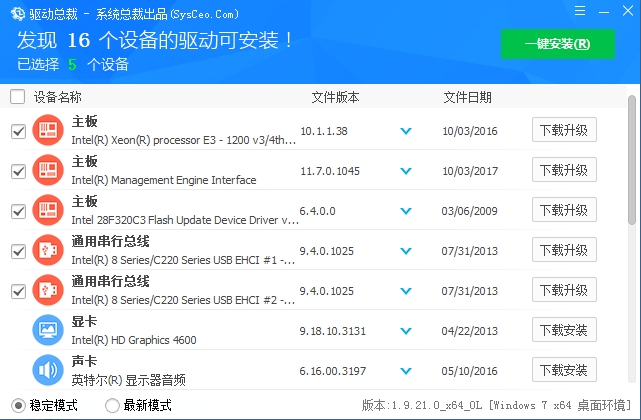Click 下载升级 for USB EHCI #2
641x420 pixels.
click(x=564, y=290)
